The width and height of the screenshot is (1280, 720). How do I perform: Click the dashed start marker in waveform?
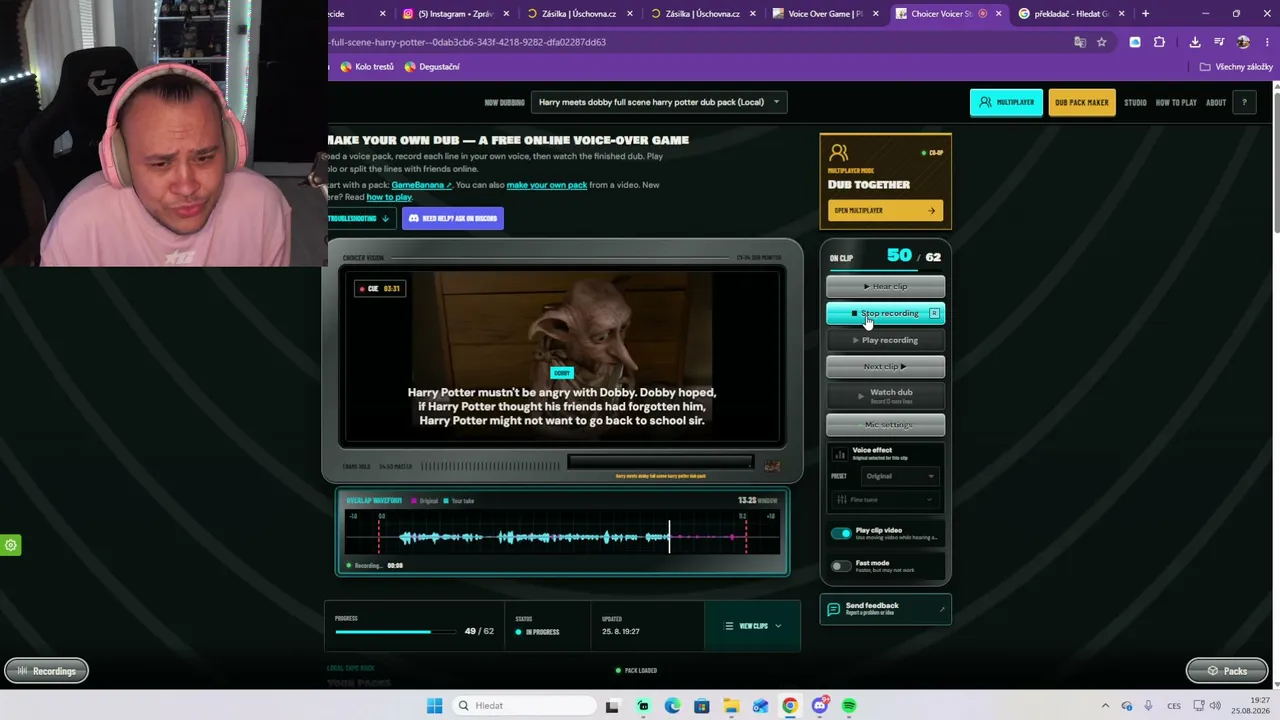[379, 536]
